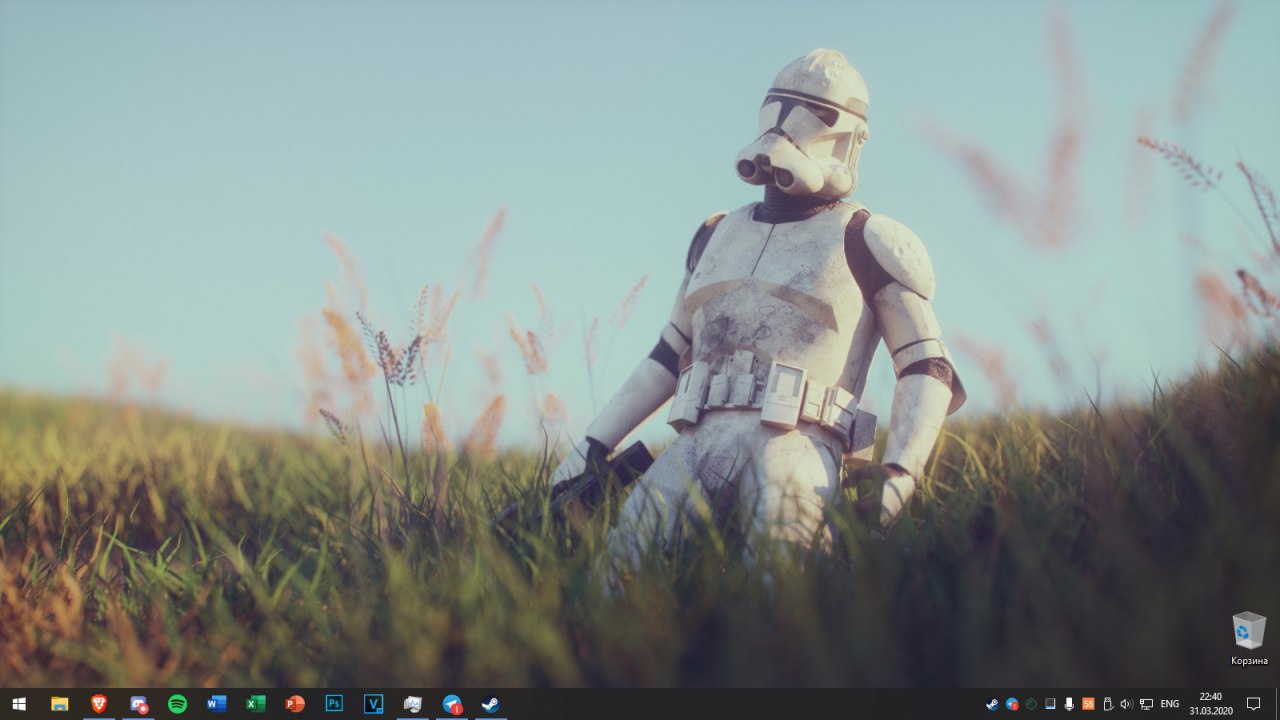
Task: Click the microphone icon in the system tray
Action: coord(1069,704)
